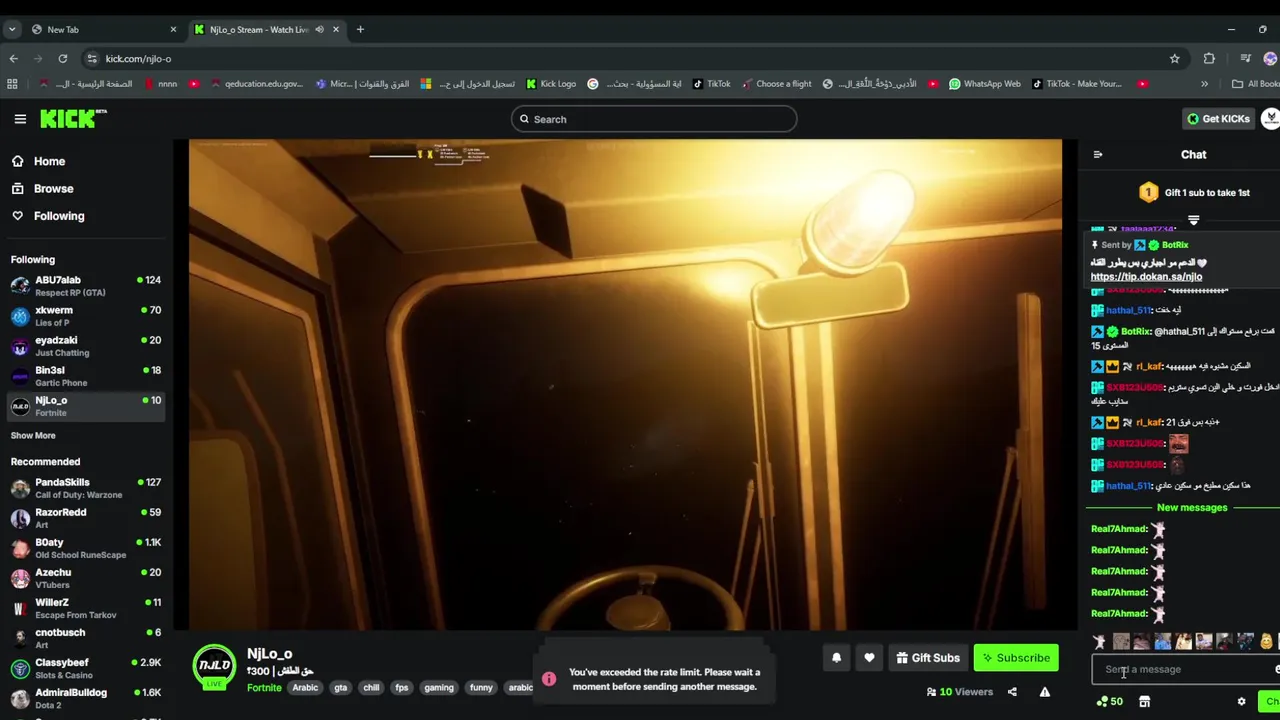Viewport: 1280px width, 720px height.
Task: Click the hathal_511 username saying ايه خفت
Action: coord(1128,311)
